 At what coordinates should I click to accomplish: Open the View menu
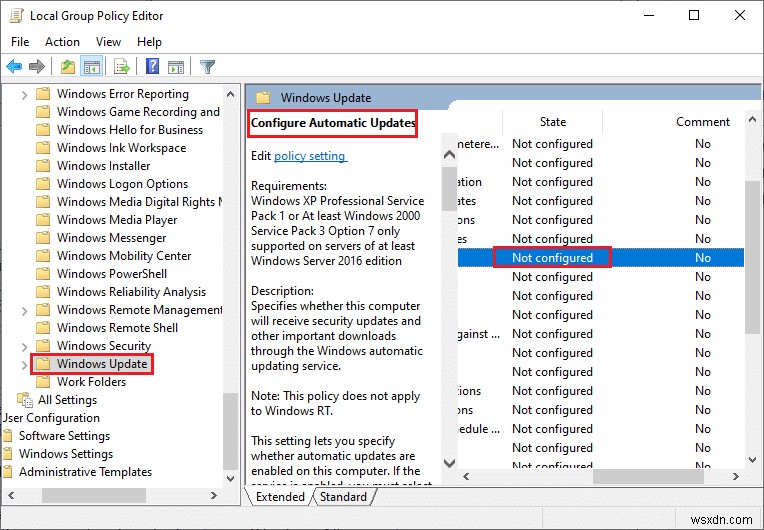[108, 42]
